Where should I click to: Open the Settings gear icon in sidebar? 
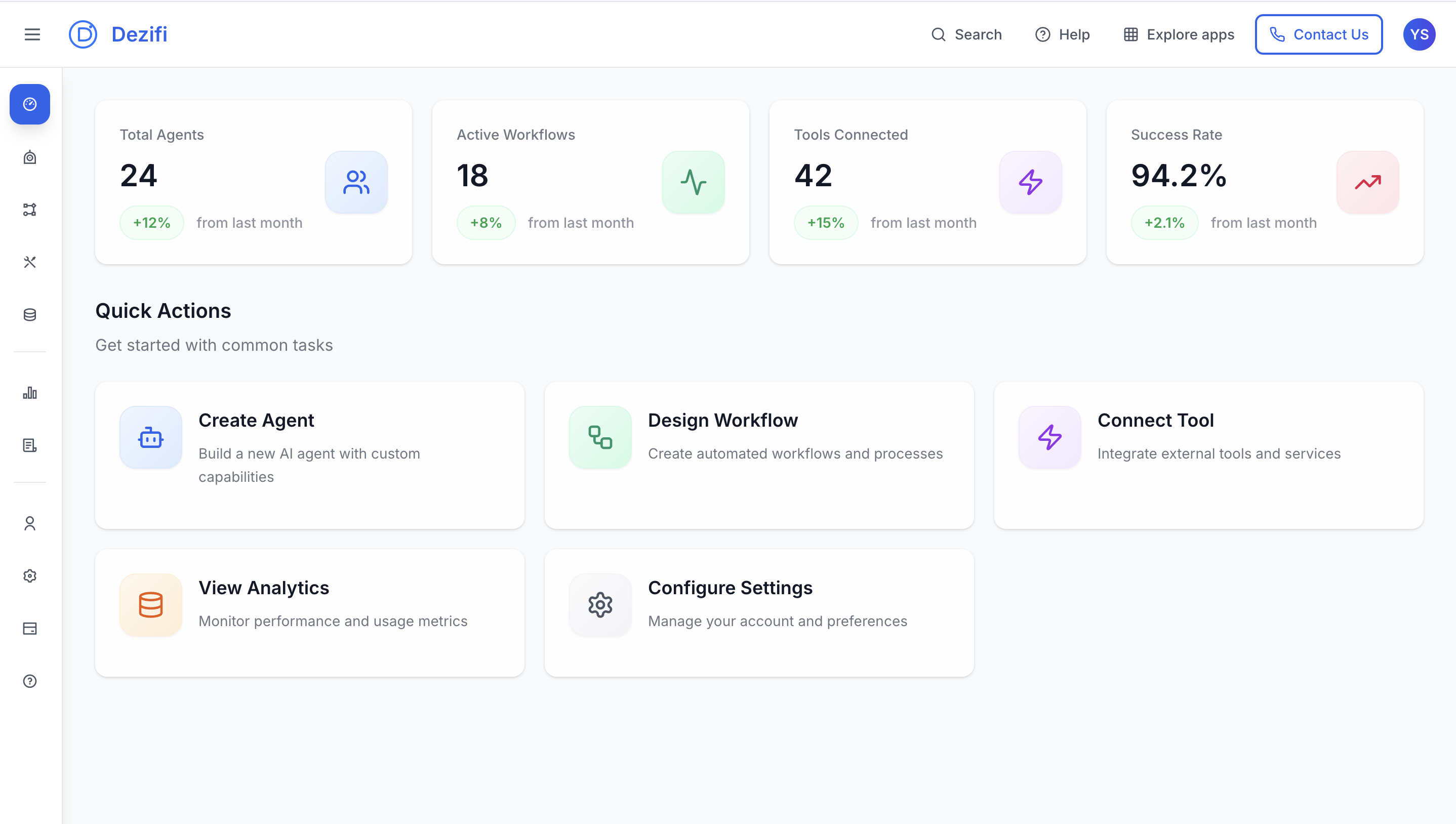[29, 575]
